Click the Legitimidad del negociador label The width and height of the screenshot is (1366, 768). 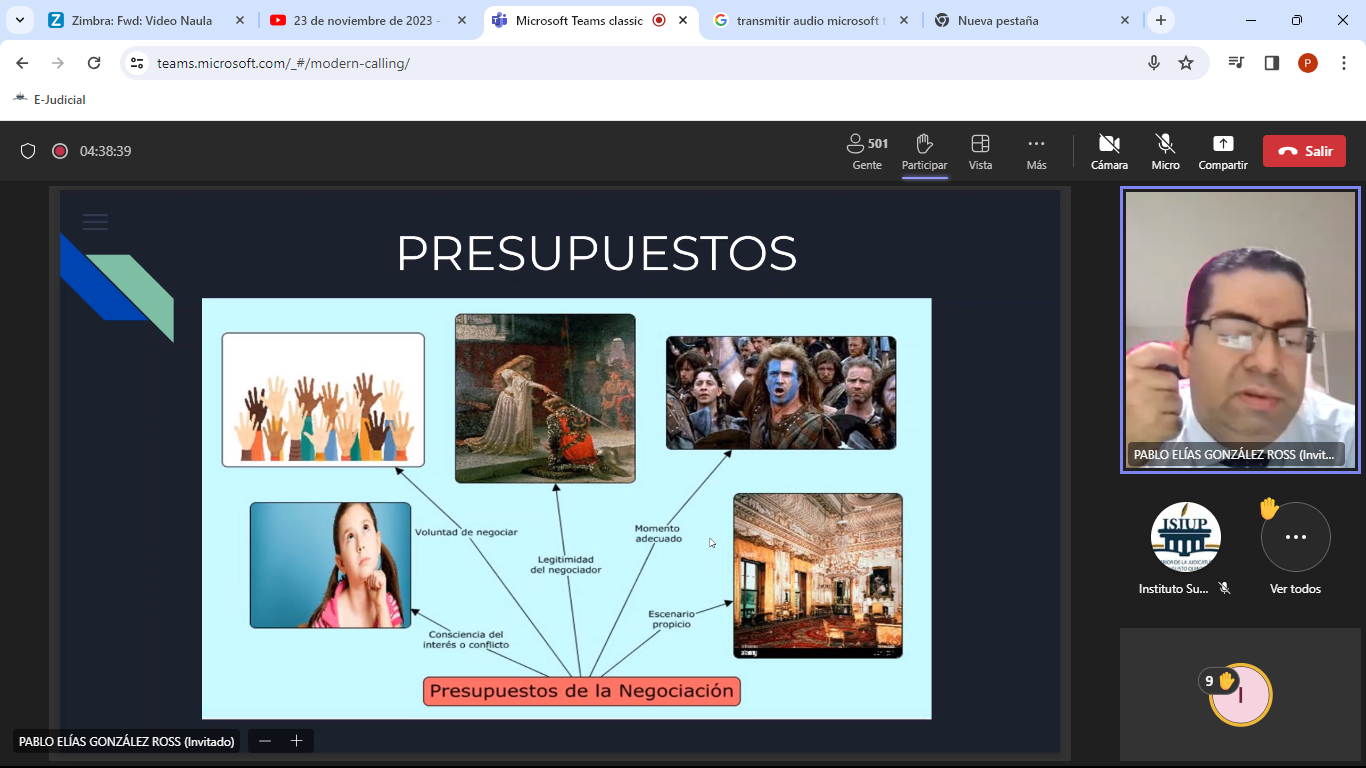pos(566,564)
